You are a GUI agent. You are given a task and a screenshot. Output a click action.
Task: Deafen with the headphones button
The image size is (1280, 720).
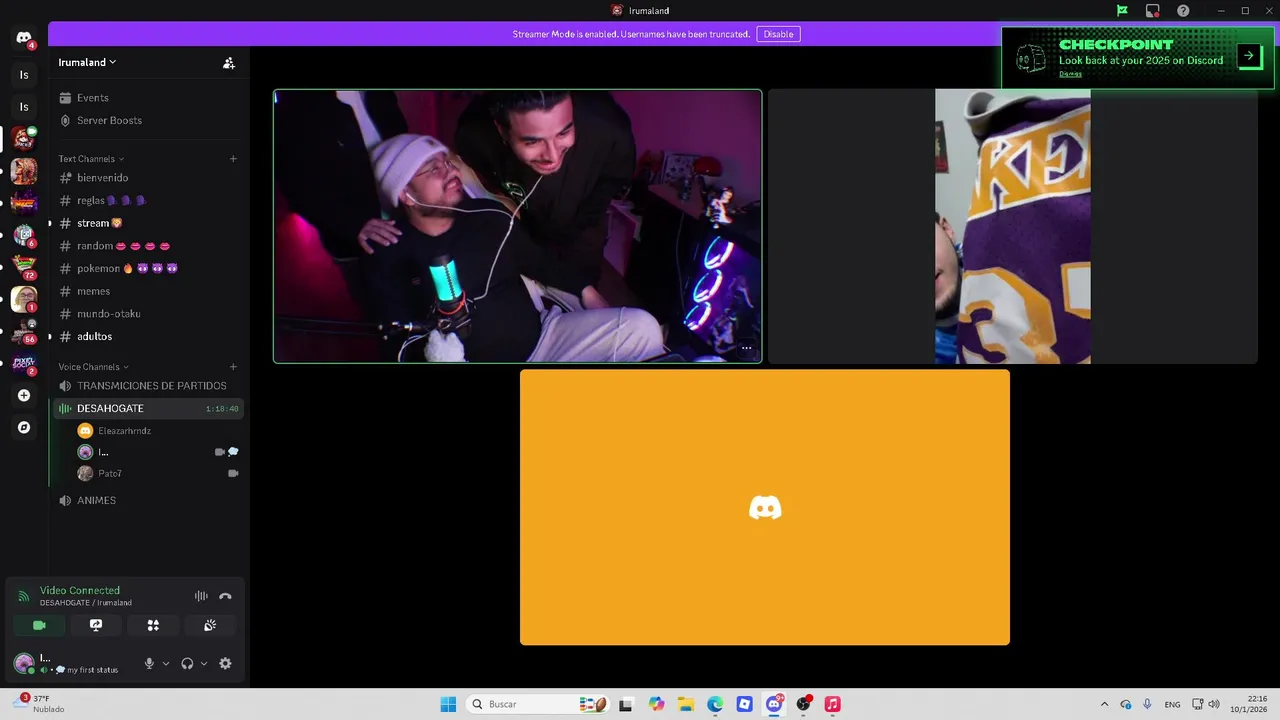pyautogui.click(x=187, y=663)
